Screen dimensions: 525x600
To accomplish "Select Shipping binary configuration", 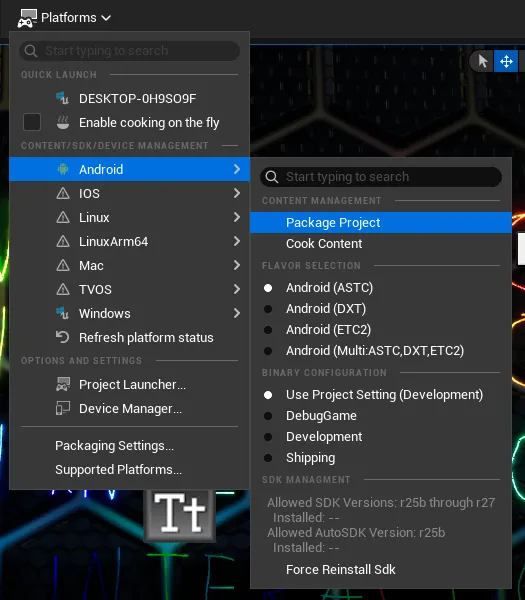I will tap(381, 458).
